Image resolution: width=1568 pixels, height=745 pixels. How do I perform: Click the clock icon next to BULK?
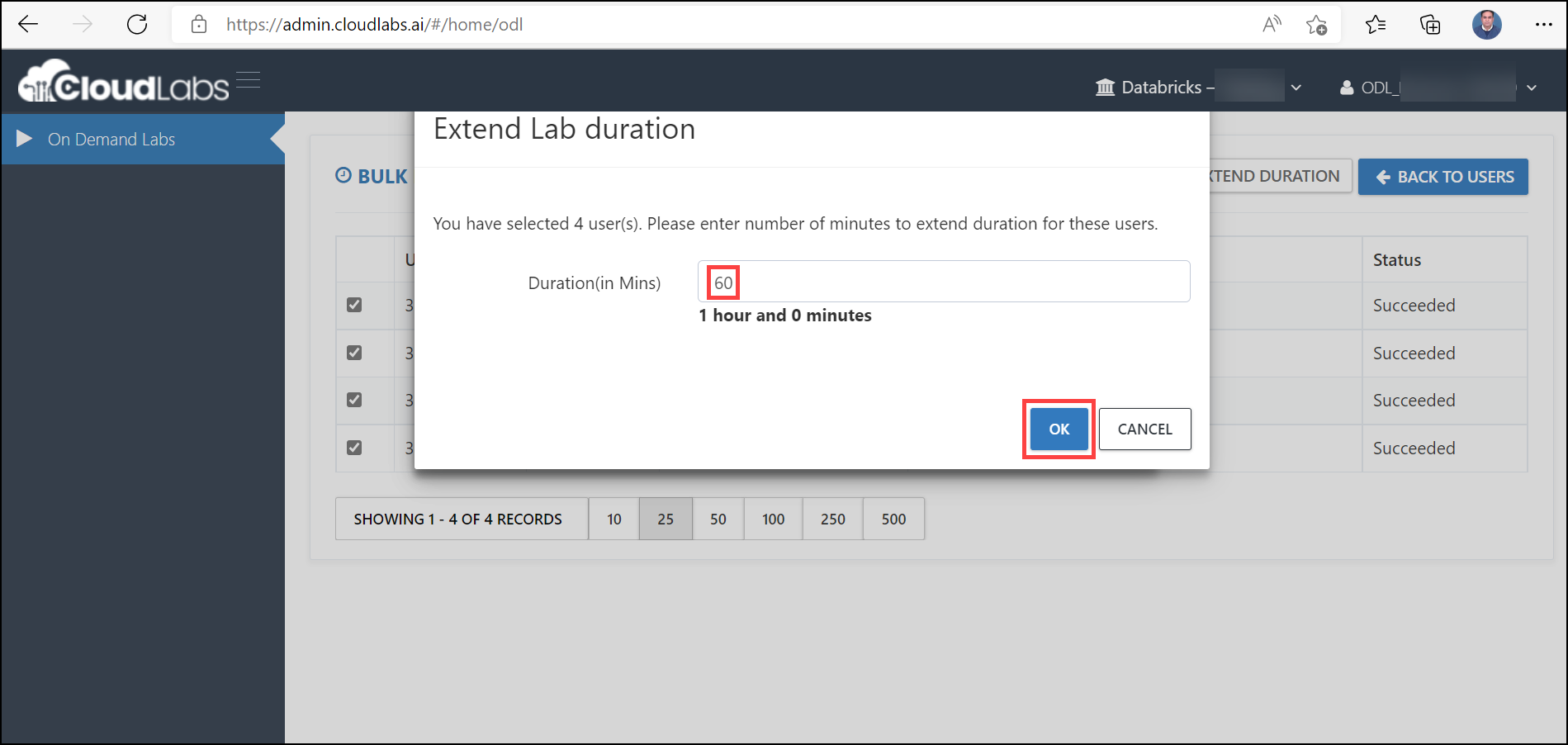point(343,175)
